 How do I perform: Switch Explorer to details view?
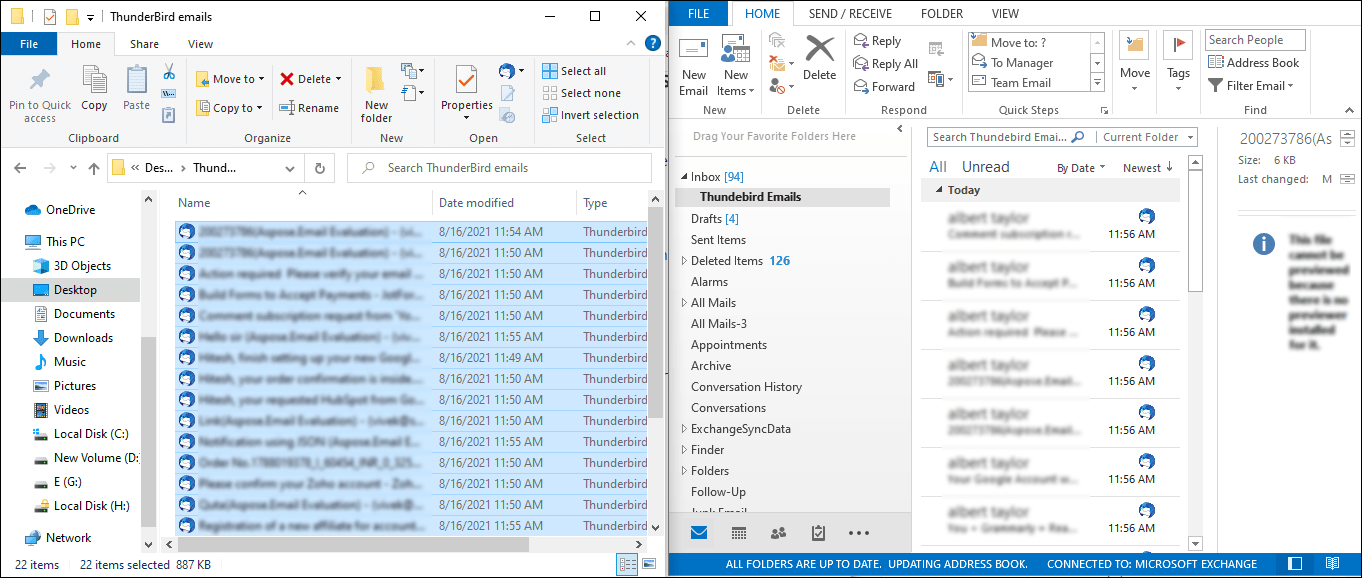629,565
